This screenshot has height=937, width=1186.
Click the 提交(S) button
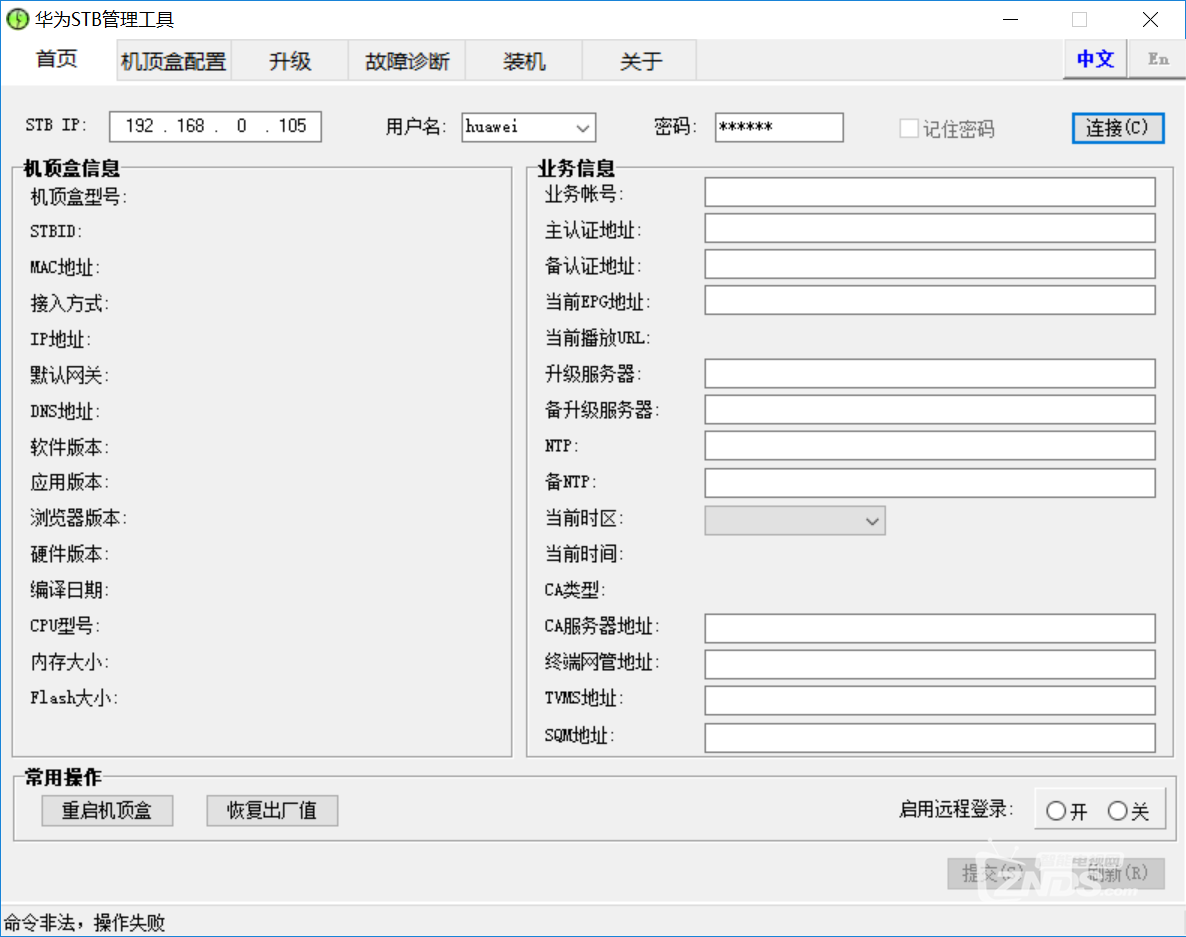(993, 874)
